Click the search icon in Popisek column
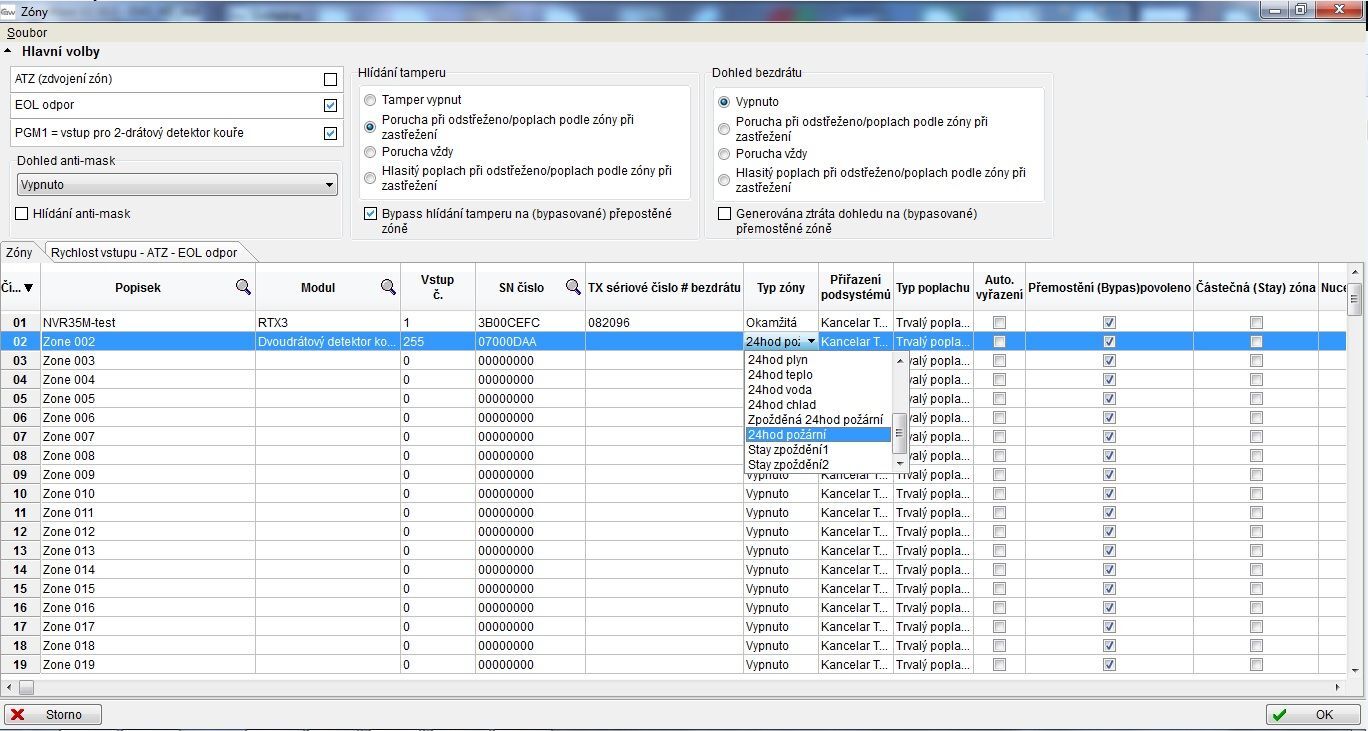The height and width of the screenshot is (731, 1368). (243, 287)
